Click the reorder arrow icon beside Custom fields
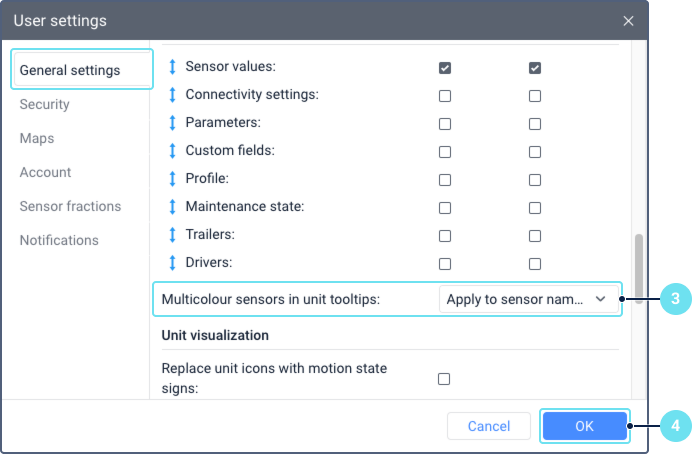Screen dimensions: 692x454 pyautogui.click(x=172, y=151)
